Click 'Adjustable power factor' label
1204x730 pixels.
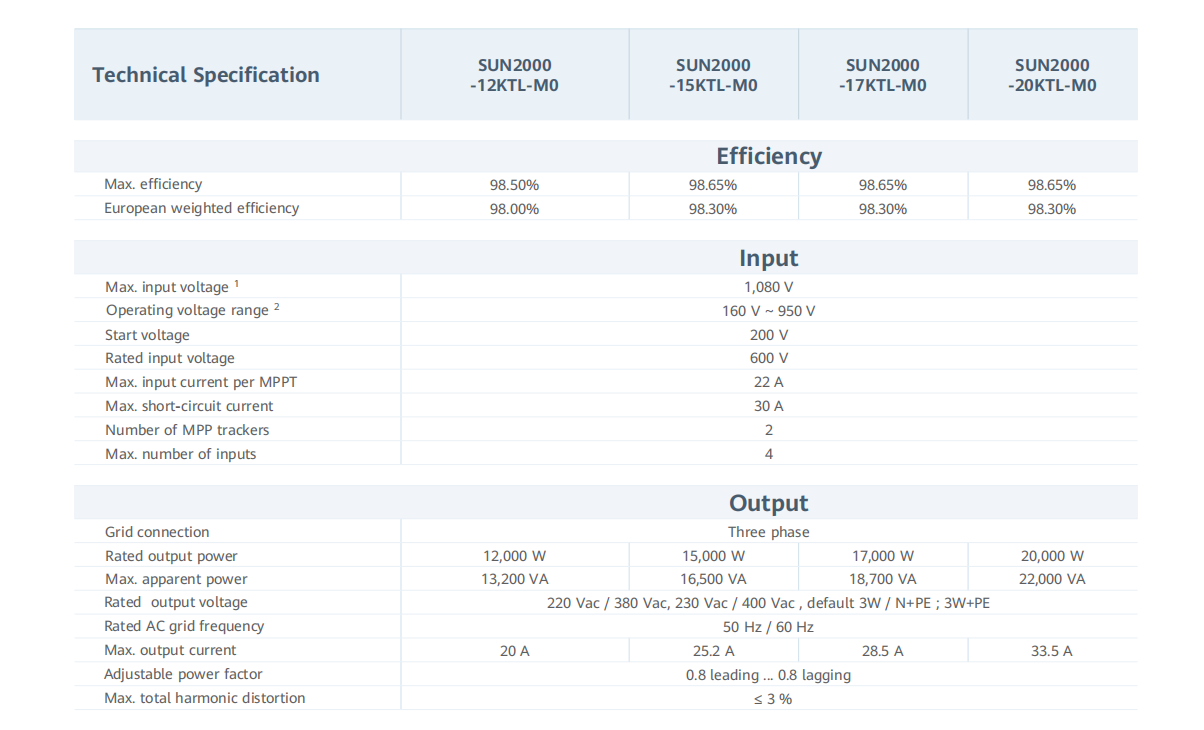(x=183, y=674)
